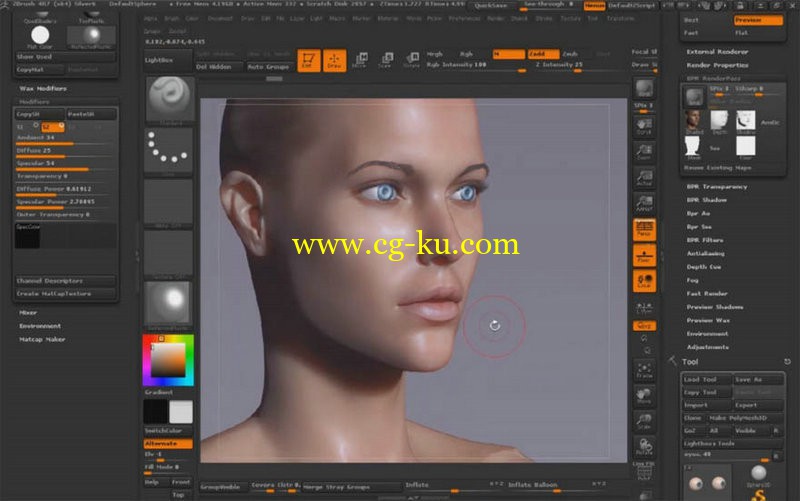Open the Document menu
Viewport: 800px width, 501px height.
click(x=220, y=18)
